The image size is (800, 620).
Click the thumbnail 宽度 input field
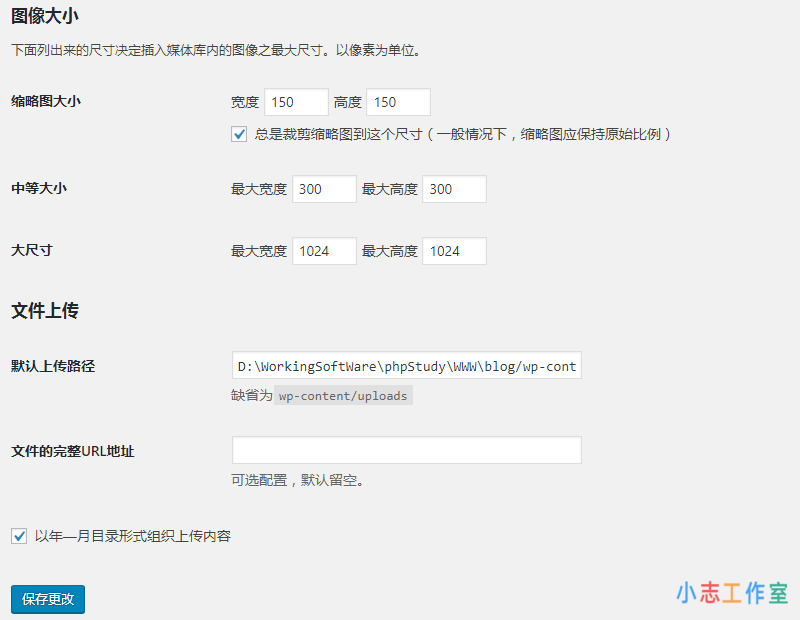[x=297, y=102]
